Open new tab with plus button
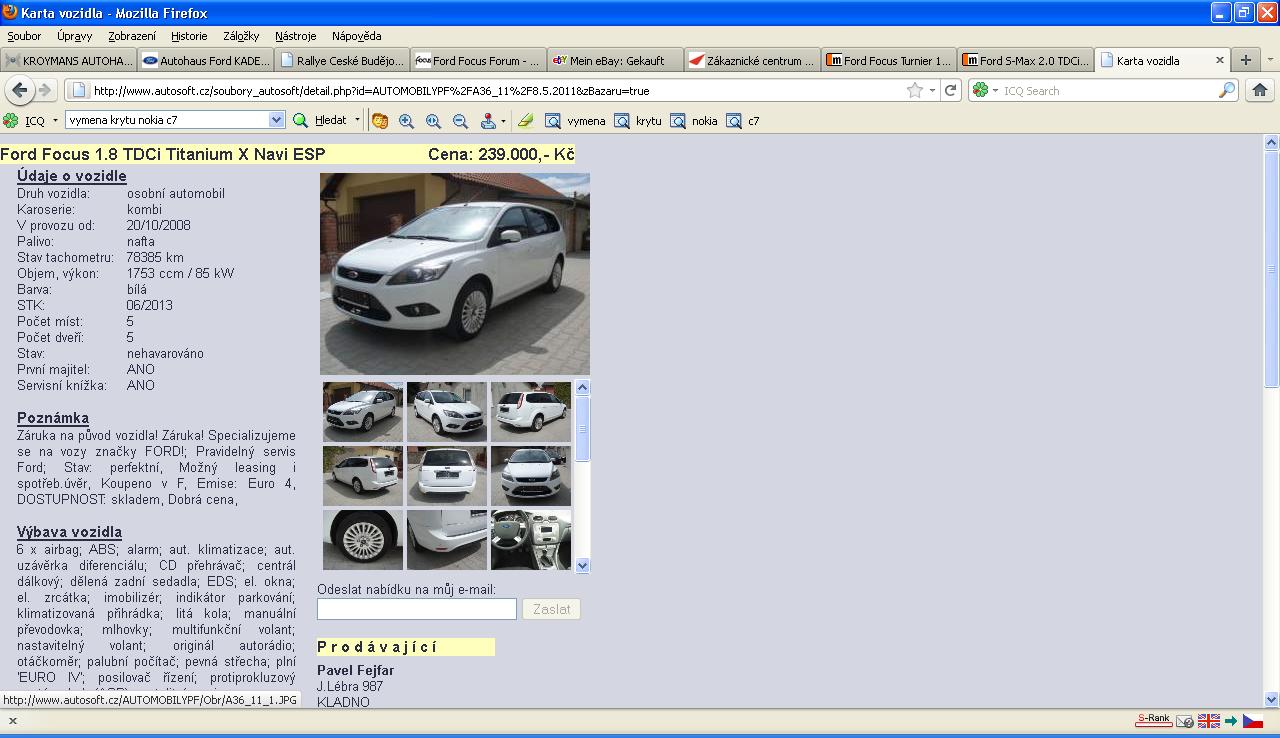This screenshot has height=738, width=1280. (x=1245, y=60)
